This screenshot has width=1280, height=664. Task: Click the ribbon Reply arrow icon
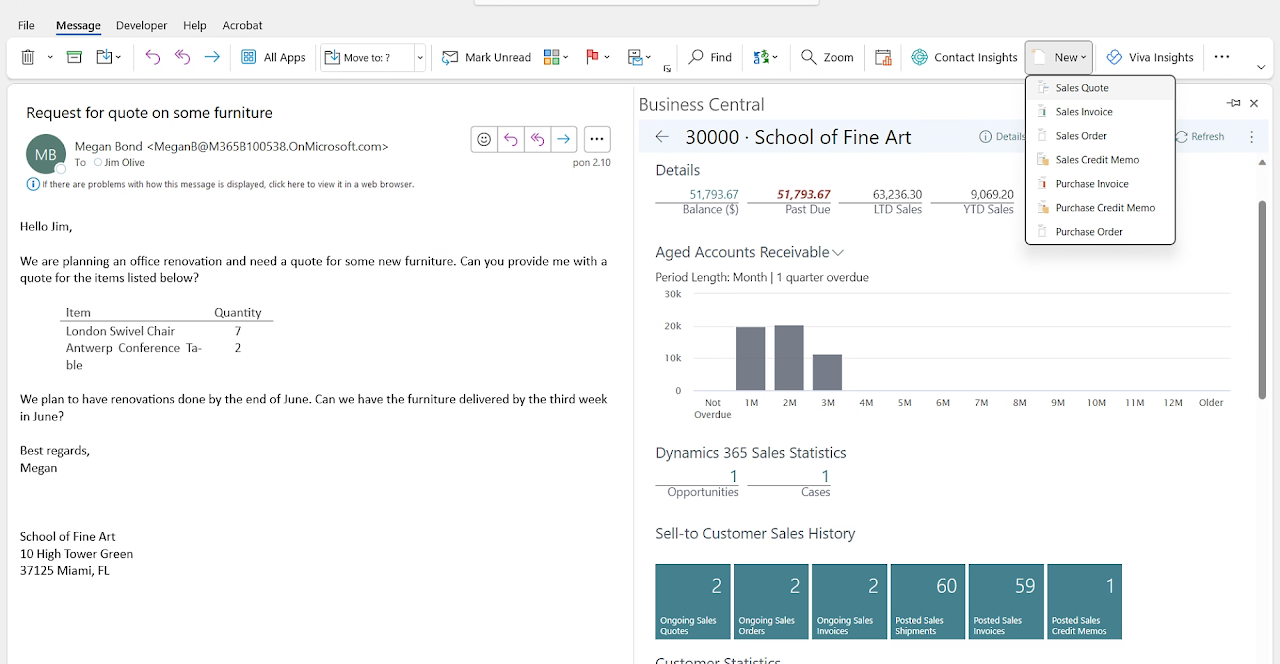pyautogui.click(x=152, y=57)
